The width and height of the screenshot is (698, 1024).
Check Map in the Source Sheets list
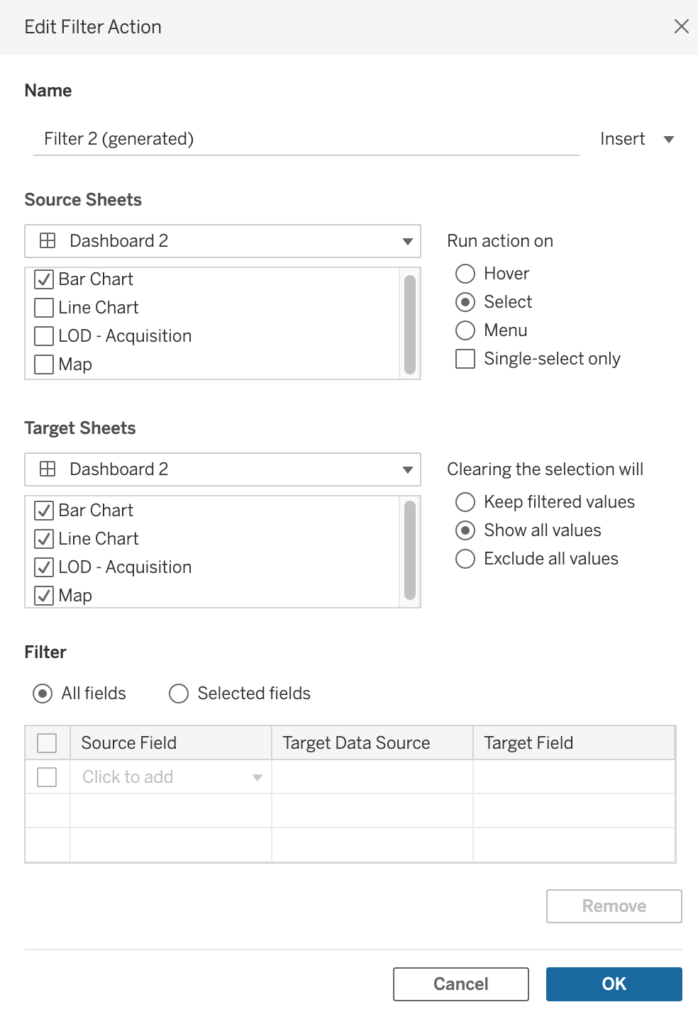(44, 365)
